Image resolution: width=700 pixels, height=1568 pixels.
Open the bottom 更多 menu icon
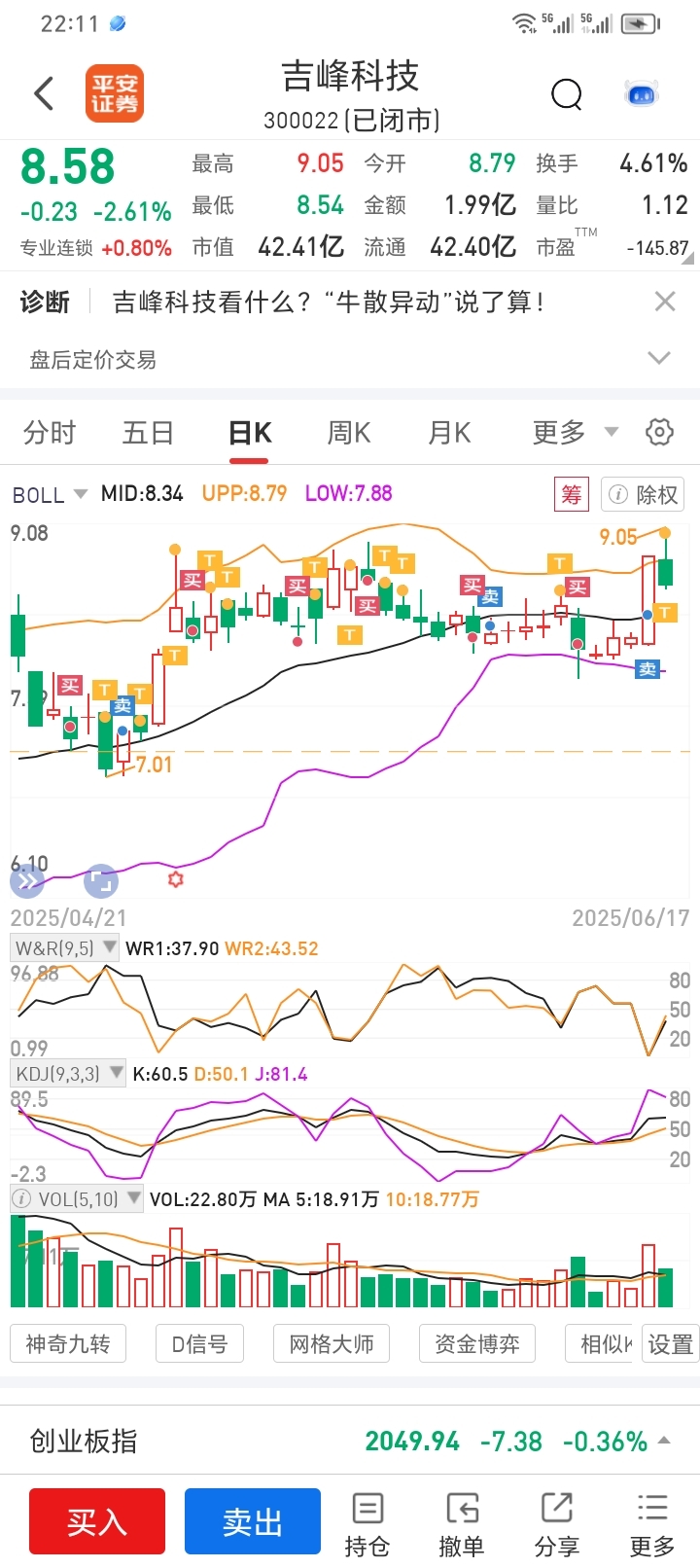pos(652,1524)
